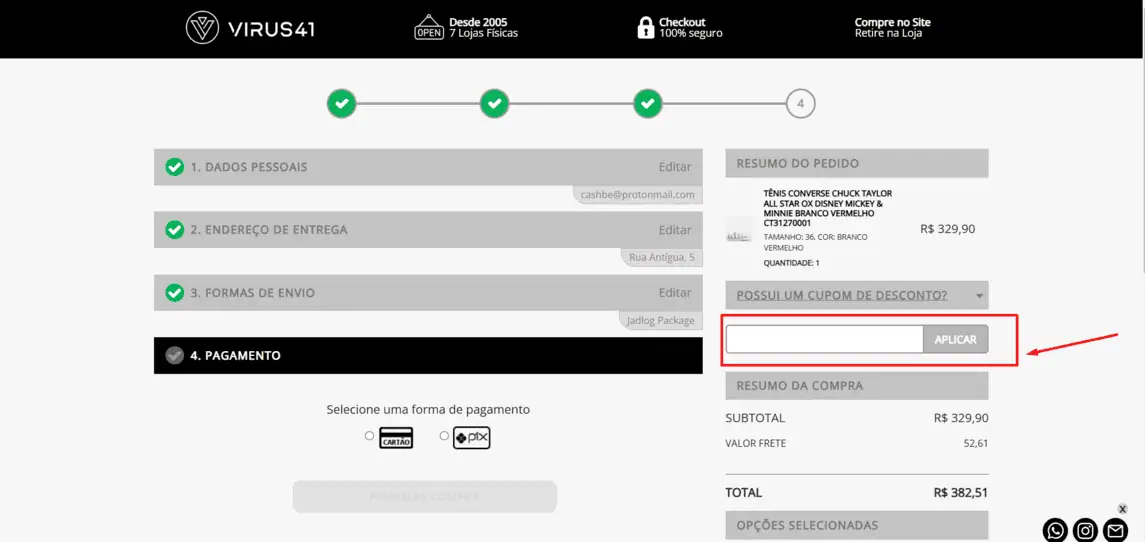Click the Pix payment logo
The width and height of the screenshot is (1145, 542).
(x=472, y=438)
